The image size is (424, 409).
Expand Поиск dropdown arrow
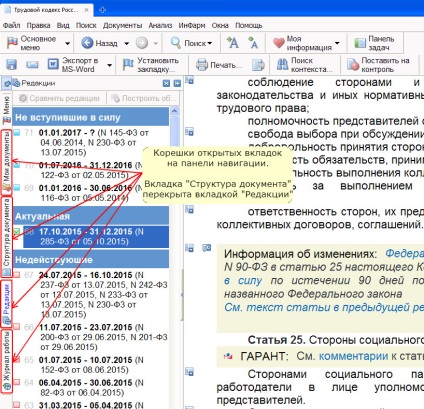pos(210,43)
